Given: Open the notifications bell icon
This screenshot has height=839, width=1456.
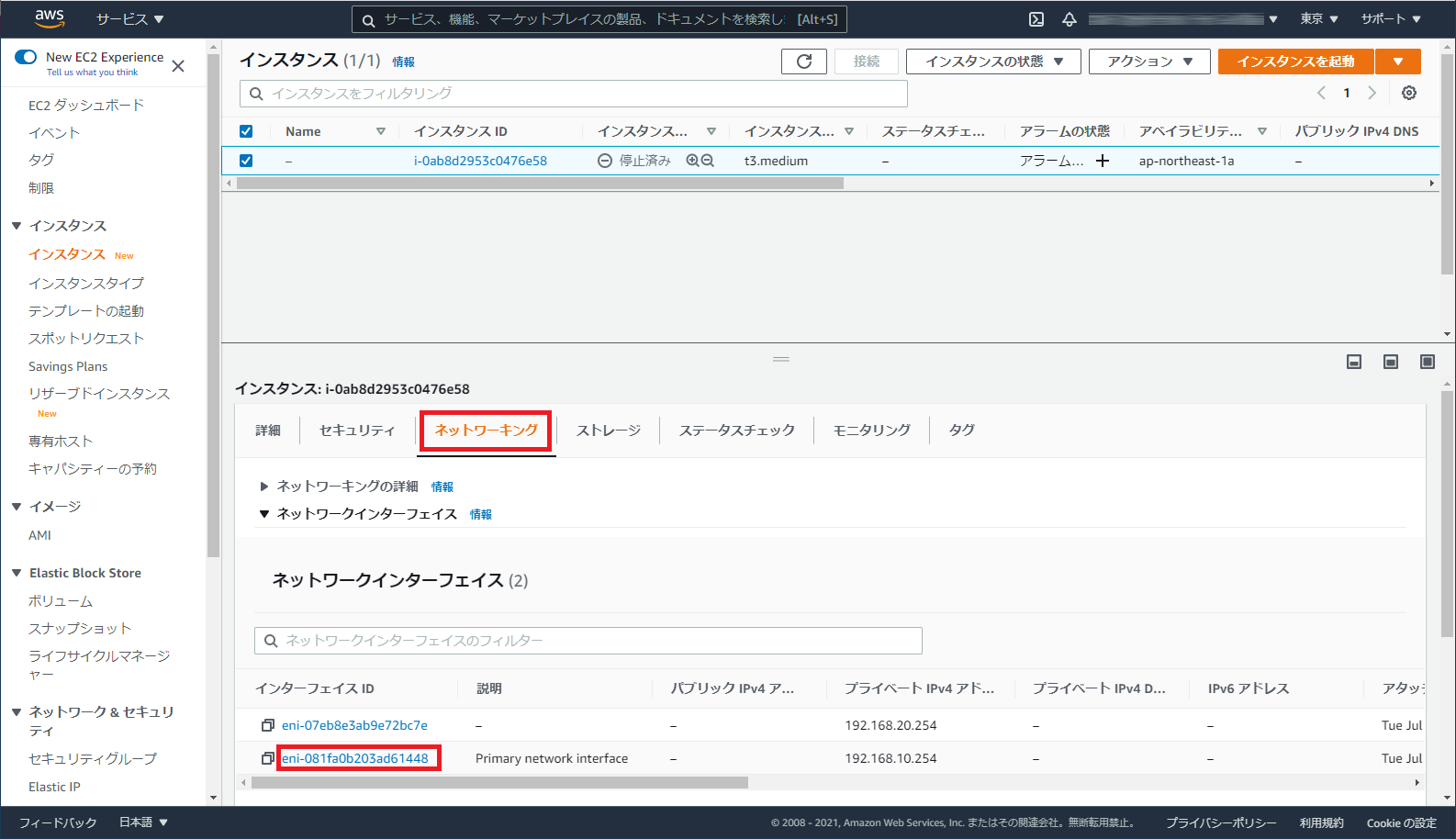Looking at the screenshot, I should click(x=1070, y=19).
